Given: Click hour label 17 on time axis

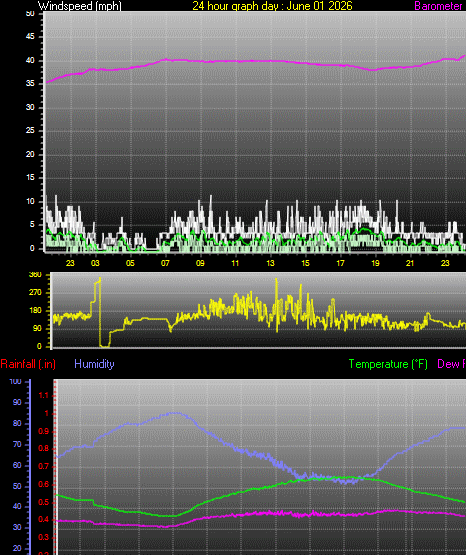Looking at the screenshot, I should point(340,263).
